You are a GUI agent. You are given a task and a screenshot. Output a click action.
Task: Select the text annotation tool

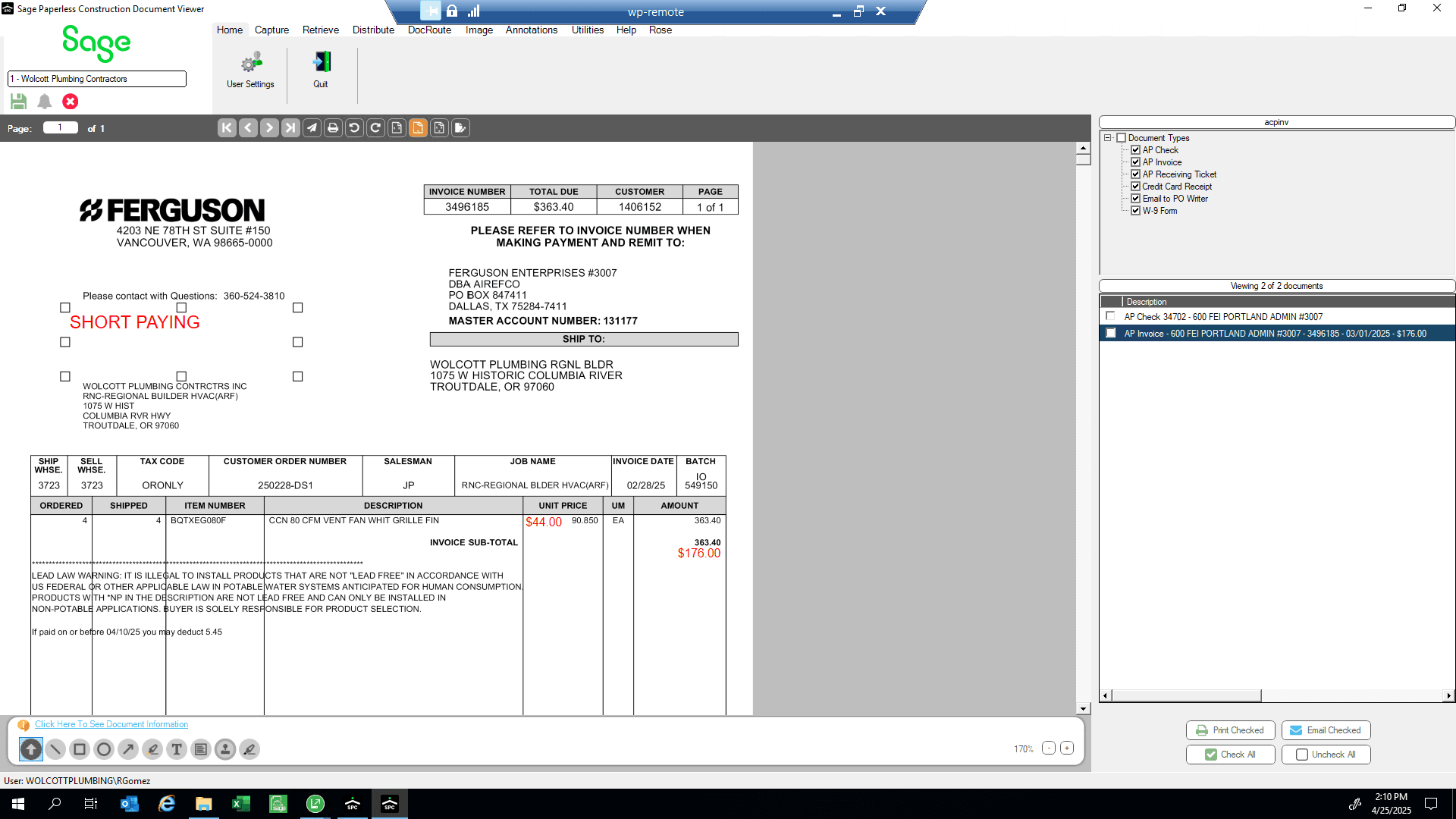pos(177,749)
